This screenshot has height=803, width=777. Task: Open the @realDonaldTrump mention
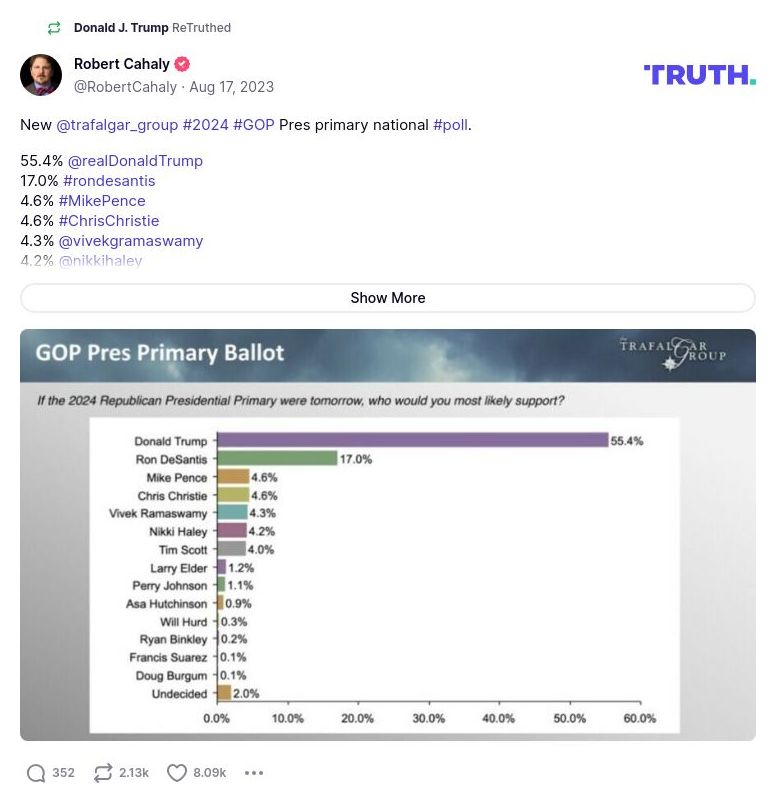point(135,161)
